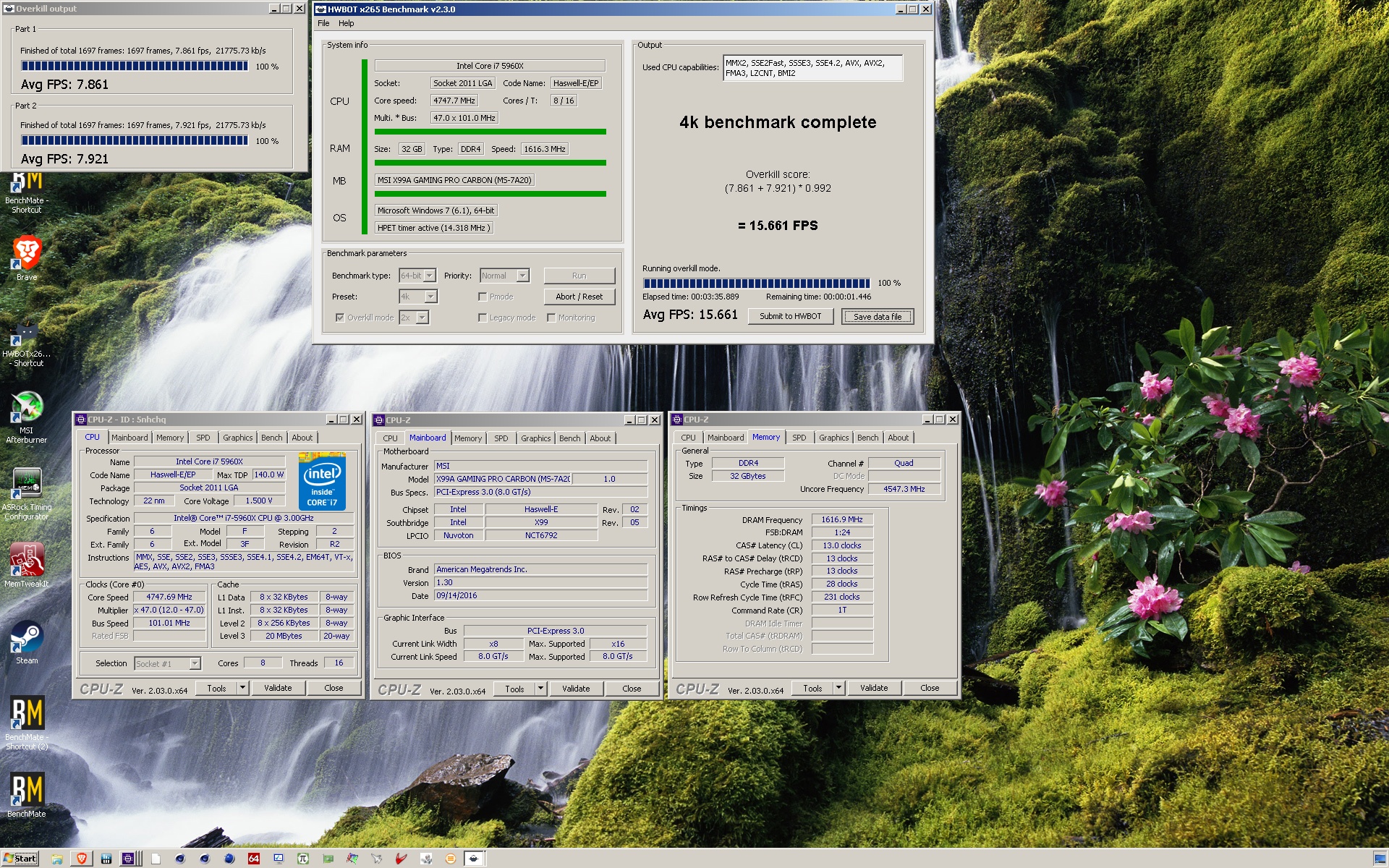Open BenchMate - Shortcut (2) desktop icon
This screenshot has height=868, width=1389.
pos(27,723)
